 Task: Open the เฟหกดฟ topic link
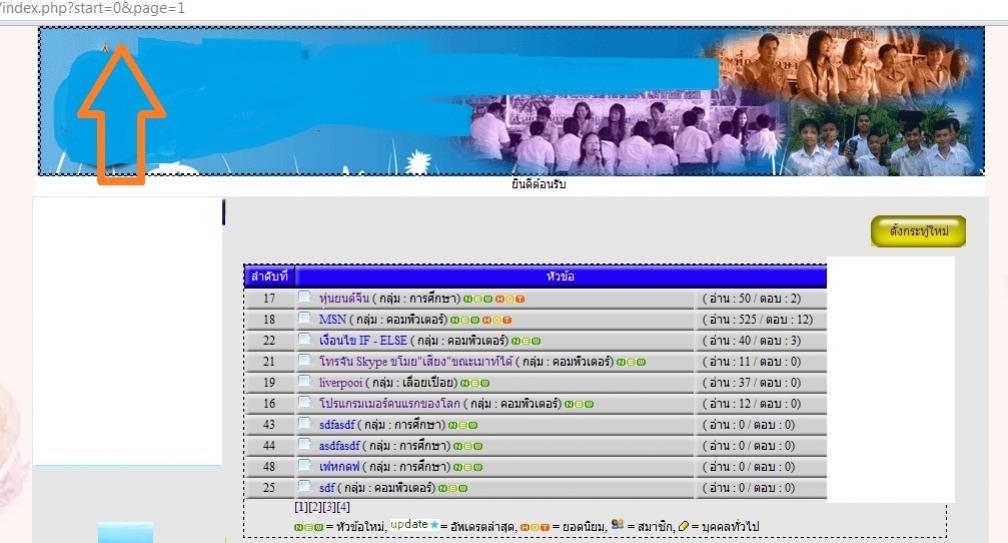pyautogui.click(x=339, y=467)
